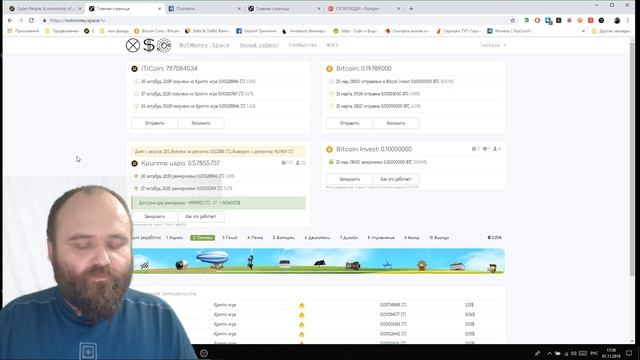Click the Chrome profile avatar icon
The height and width of the screenshot is (360, 640).
click(x=617, y=20)
